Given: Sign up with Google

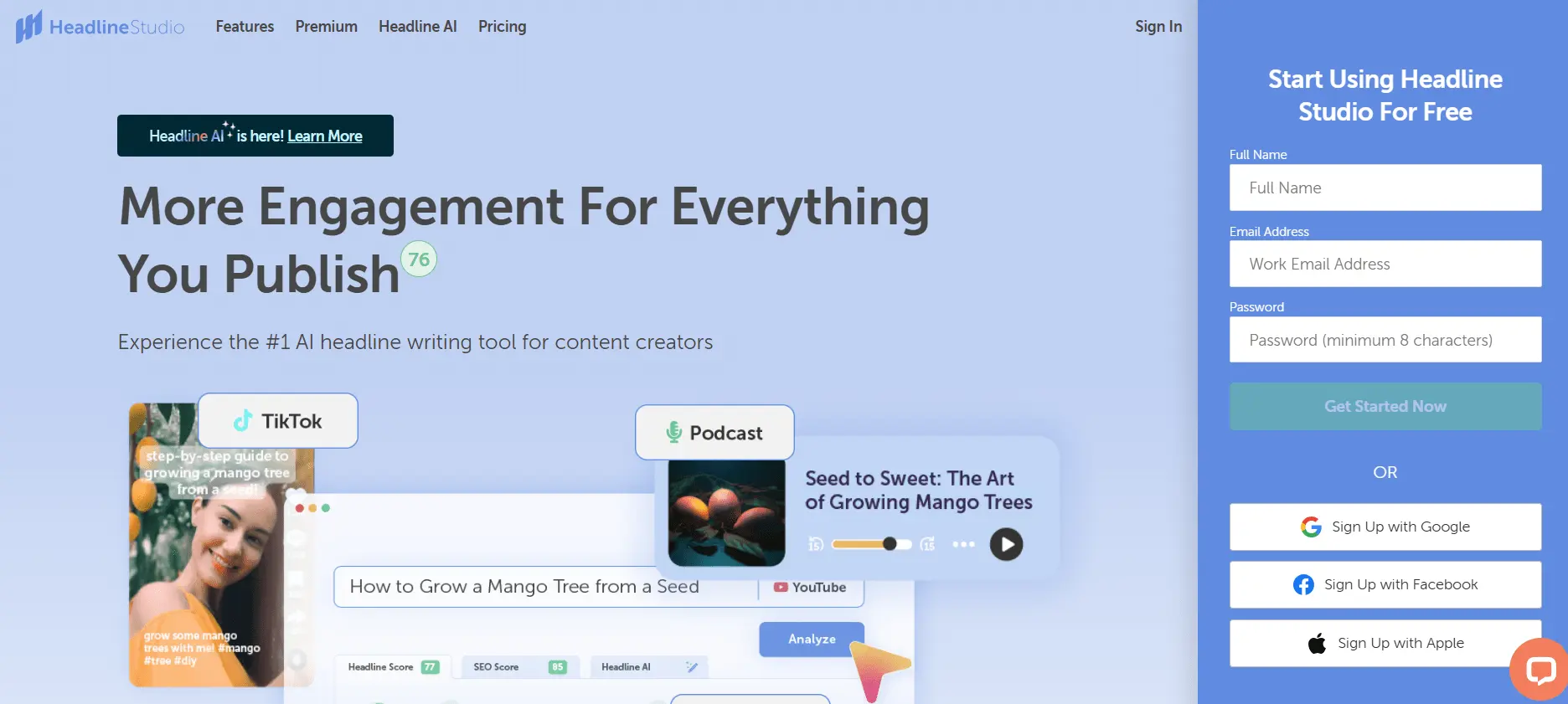Looking at the screenshot, I should click(1385, 527).
